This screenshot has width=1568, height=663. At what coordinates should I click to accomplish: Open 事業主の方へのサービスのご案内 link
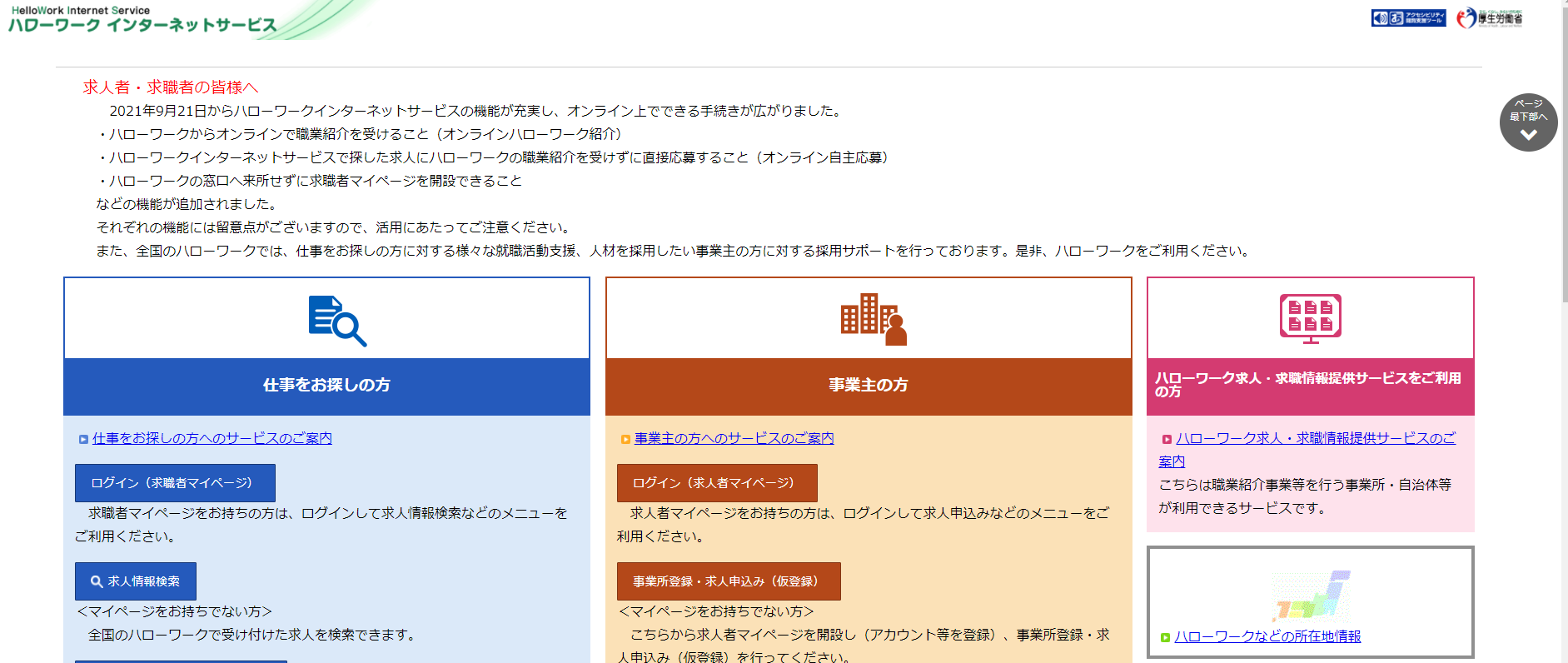[x=734, y=438]
